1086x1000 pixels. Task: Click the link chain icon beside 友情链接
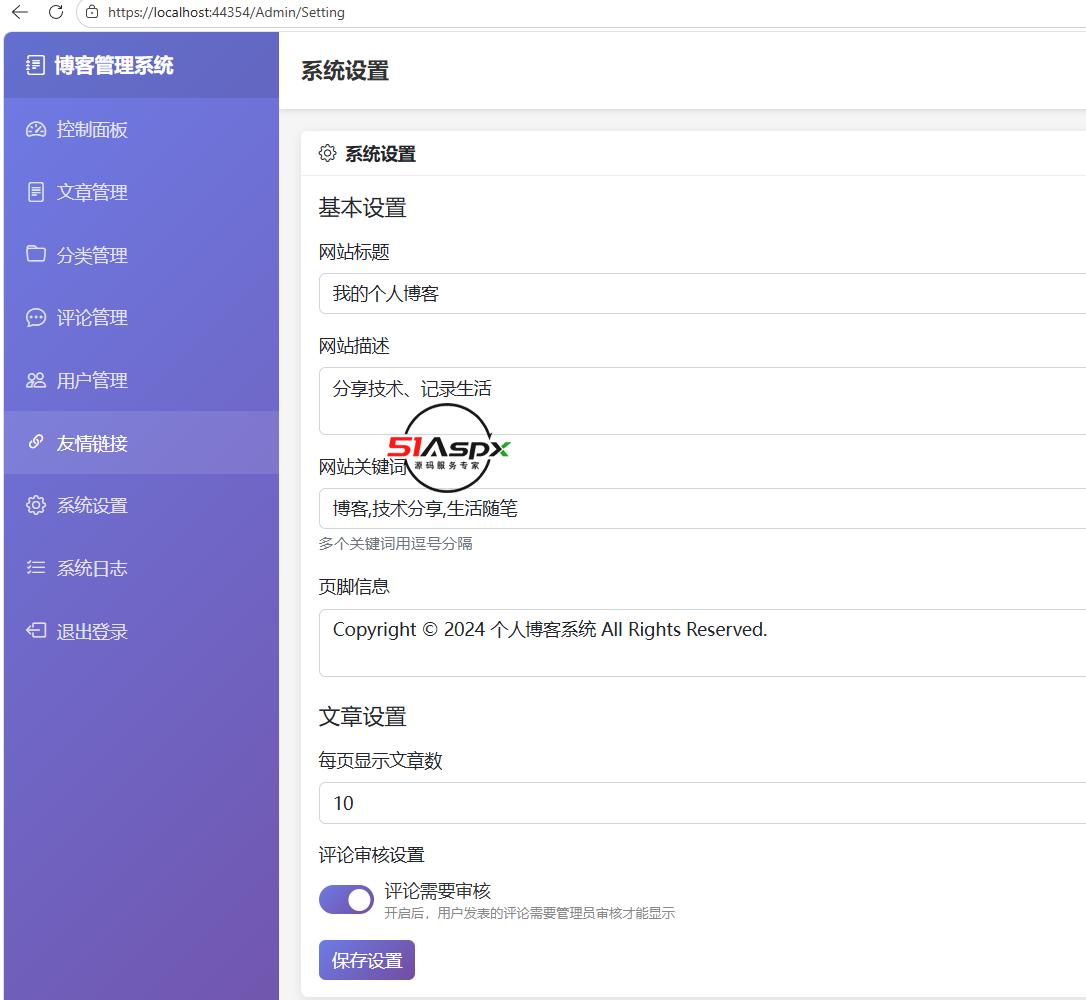coord(36,442)
